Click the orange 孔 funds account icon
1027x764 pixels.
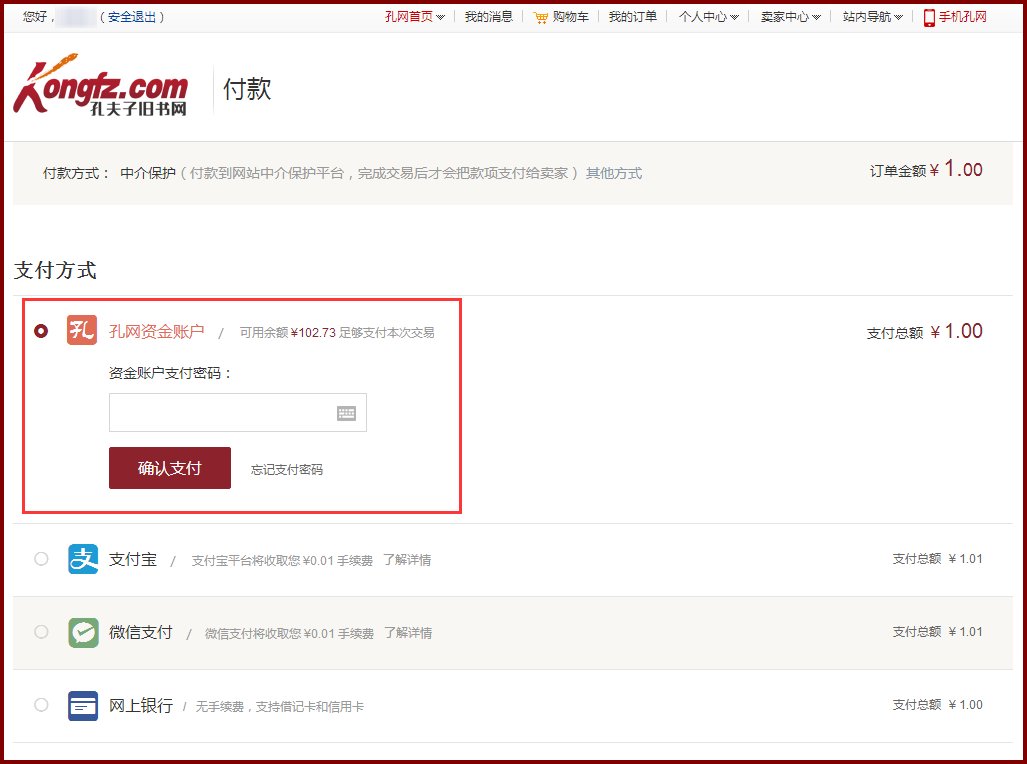coord(81,330)
